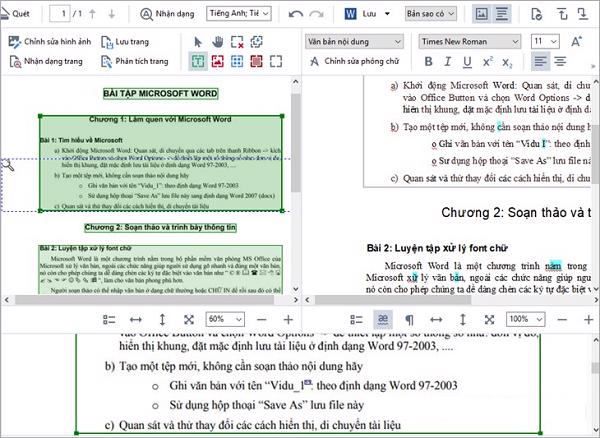Undo the last action

[296, 14]
